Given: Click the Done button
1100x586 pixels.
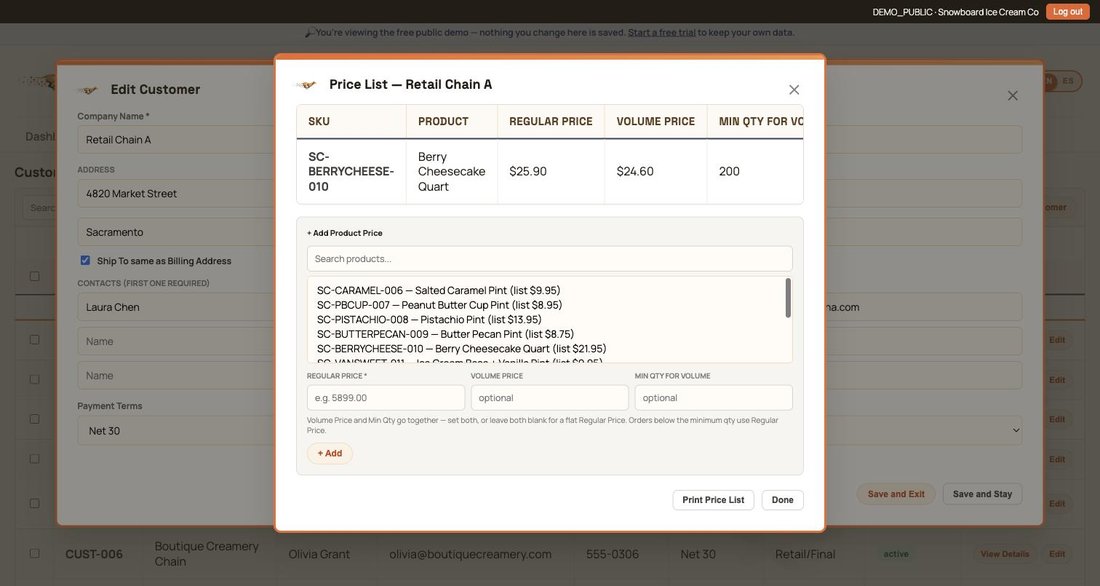Looking at the screenshot, I should click(x=782, y=500).
